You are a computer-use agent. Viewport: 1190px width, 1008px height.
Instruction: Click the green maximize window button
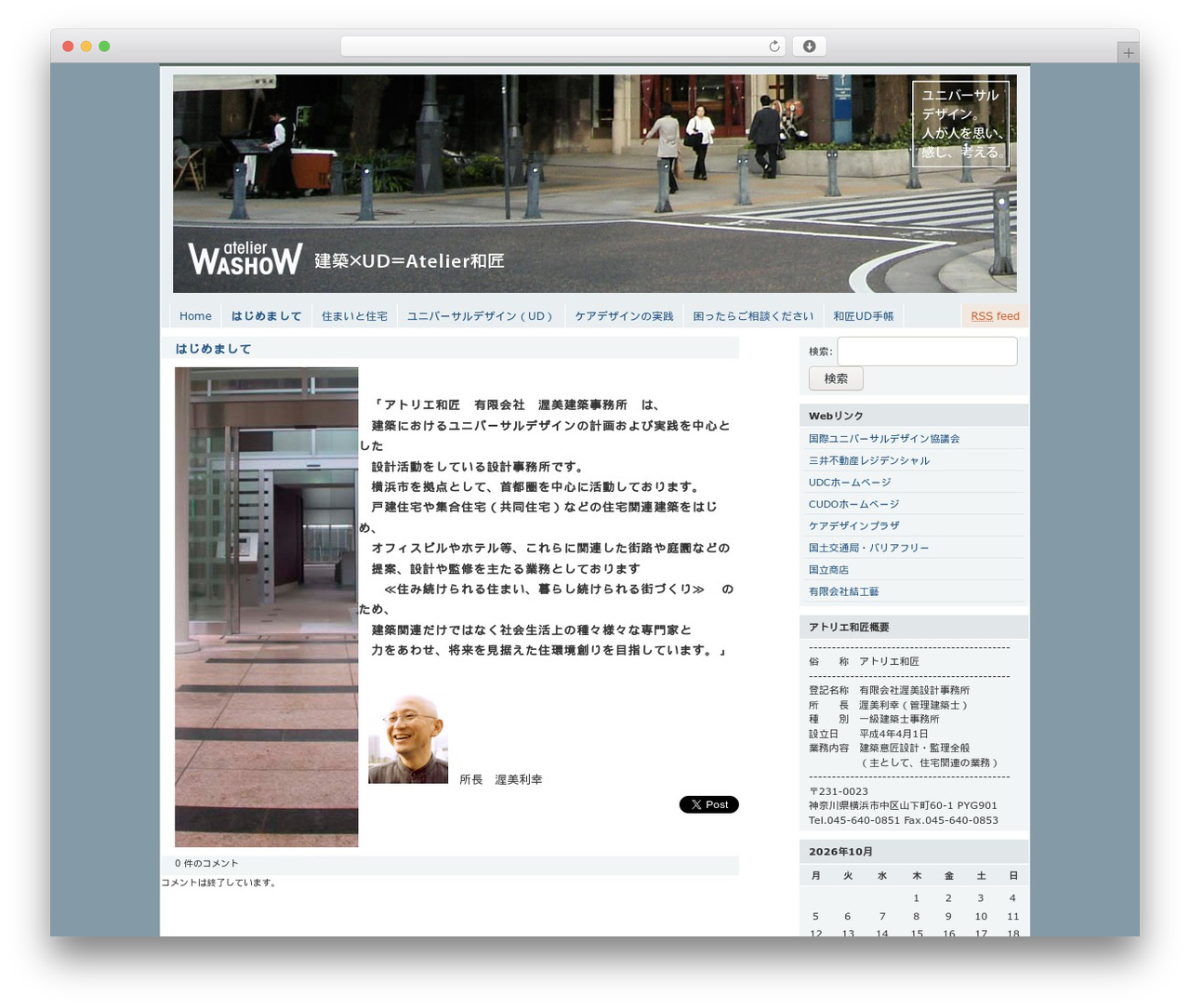[x=104, y=46]
